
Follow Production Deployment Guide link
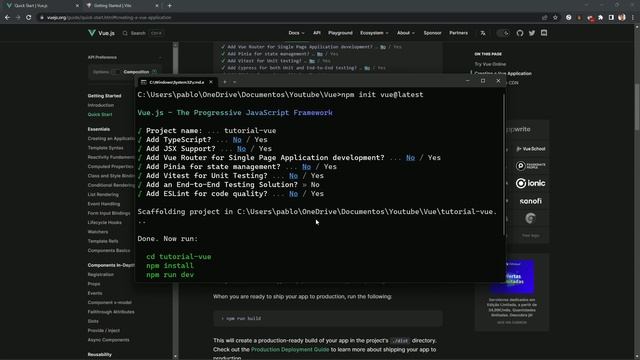[x=290, y=349]
